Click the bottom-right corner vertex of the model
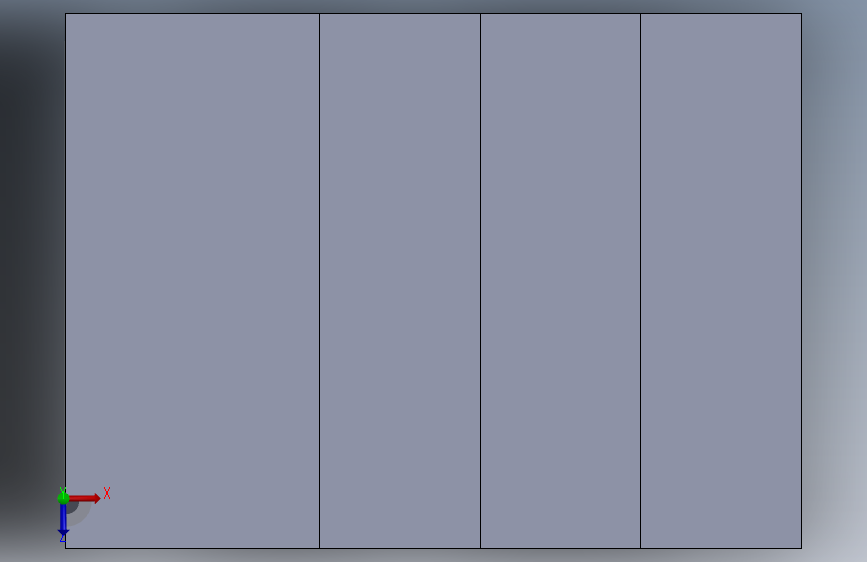This screenshot has height=562, width=867. coord(801,548)
